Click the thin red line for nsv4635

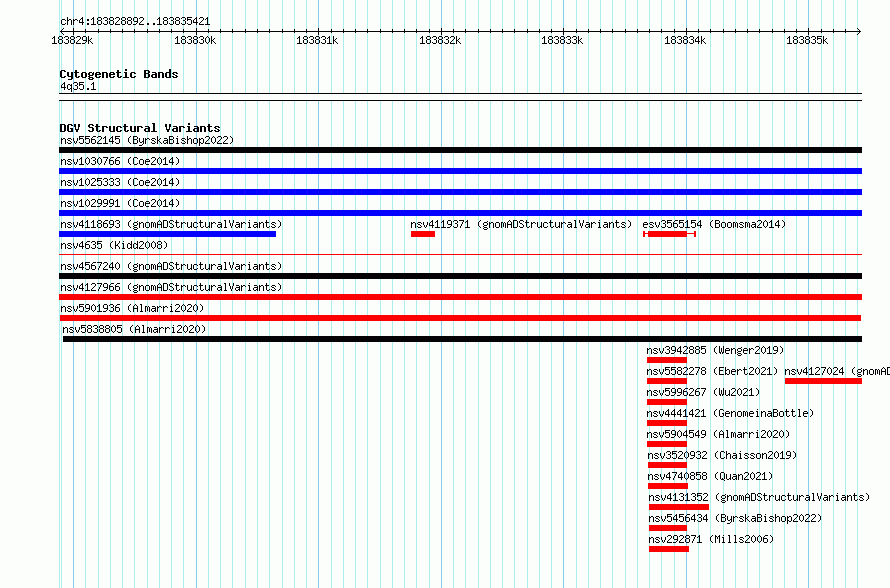460,255
